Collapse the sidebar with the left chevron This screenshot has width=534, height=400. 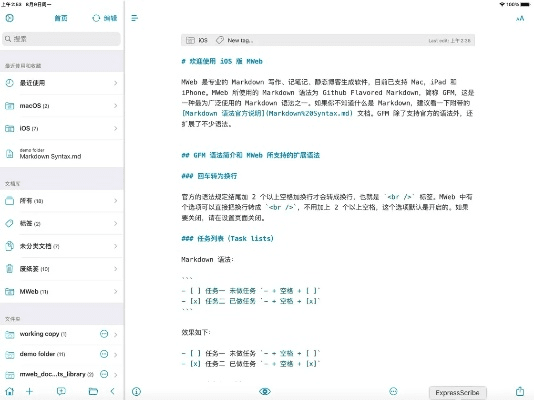click(113, 391)
